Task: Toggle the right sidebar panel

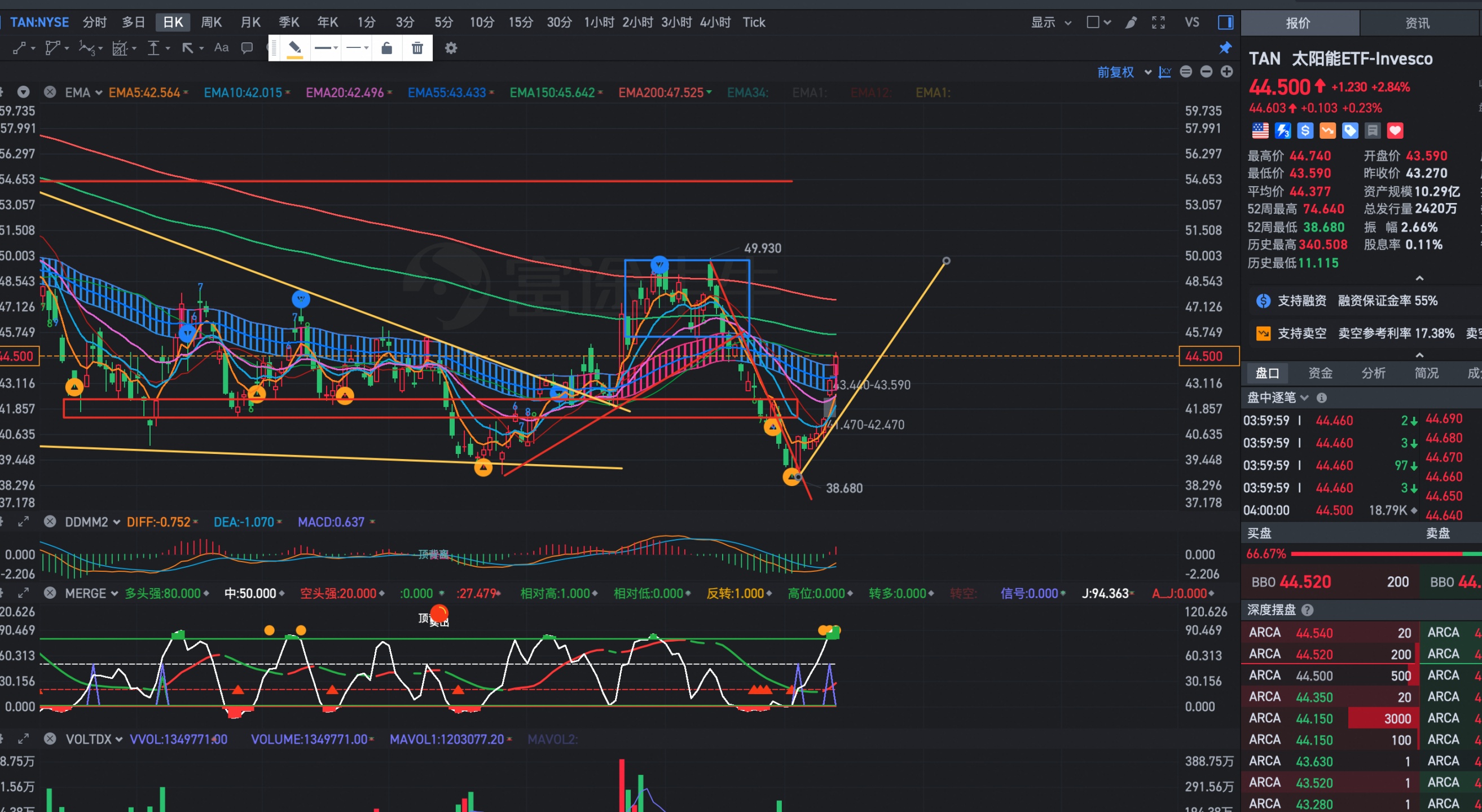Action: [x=1225, y=23]
